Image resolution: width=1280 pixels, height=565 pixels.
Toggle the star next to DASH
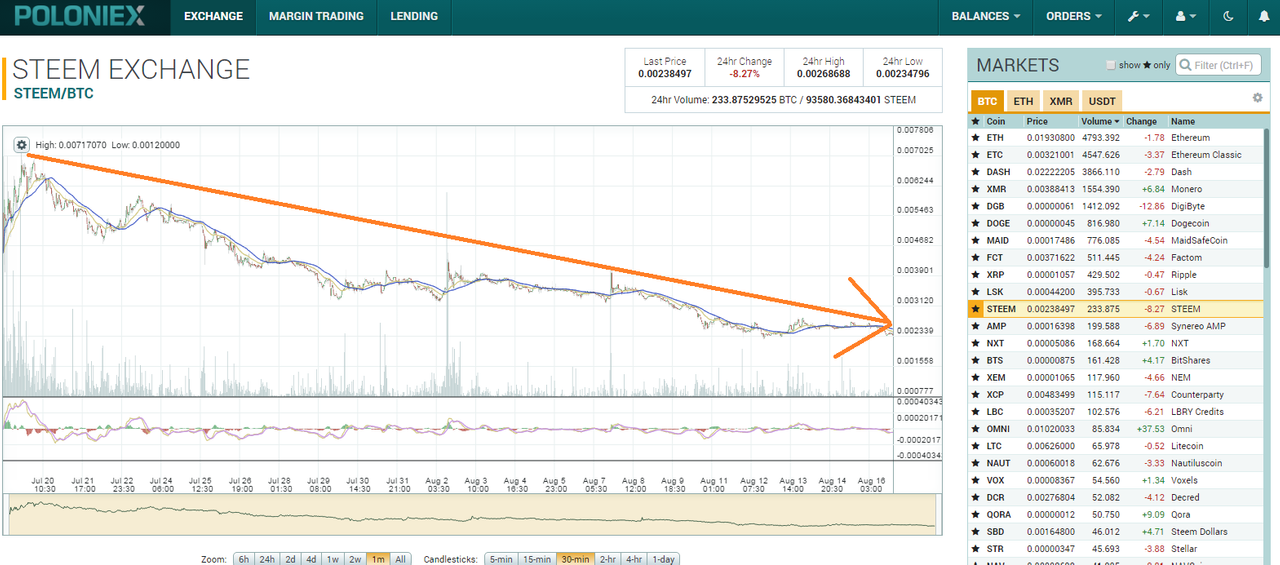click(x=975, y=172)
